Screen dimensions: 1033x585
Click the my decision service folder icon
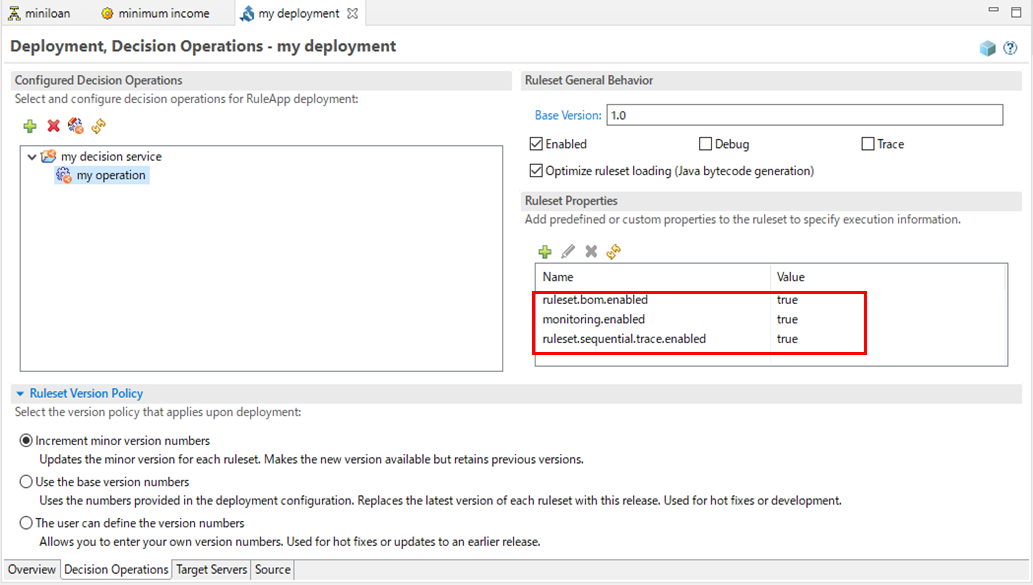(49, 156)
